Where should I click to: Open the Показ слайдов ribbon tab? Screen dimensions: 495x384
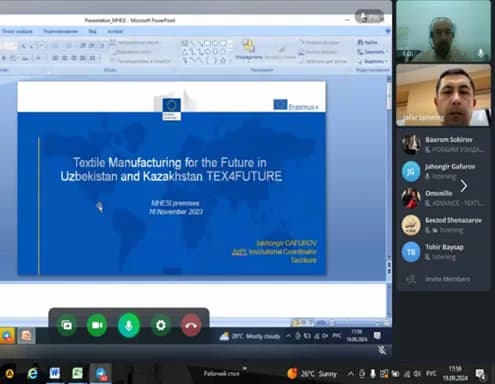(x=17, y=31)
